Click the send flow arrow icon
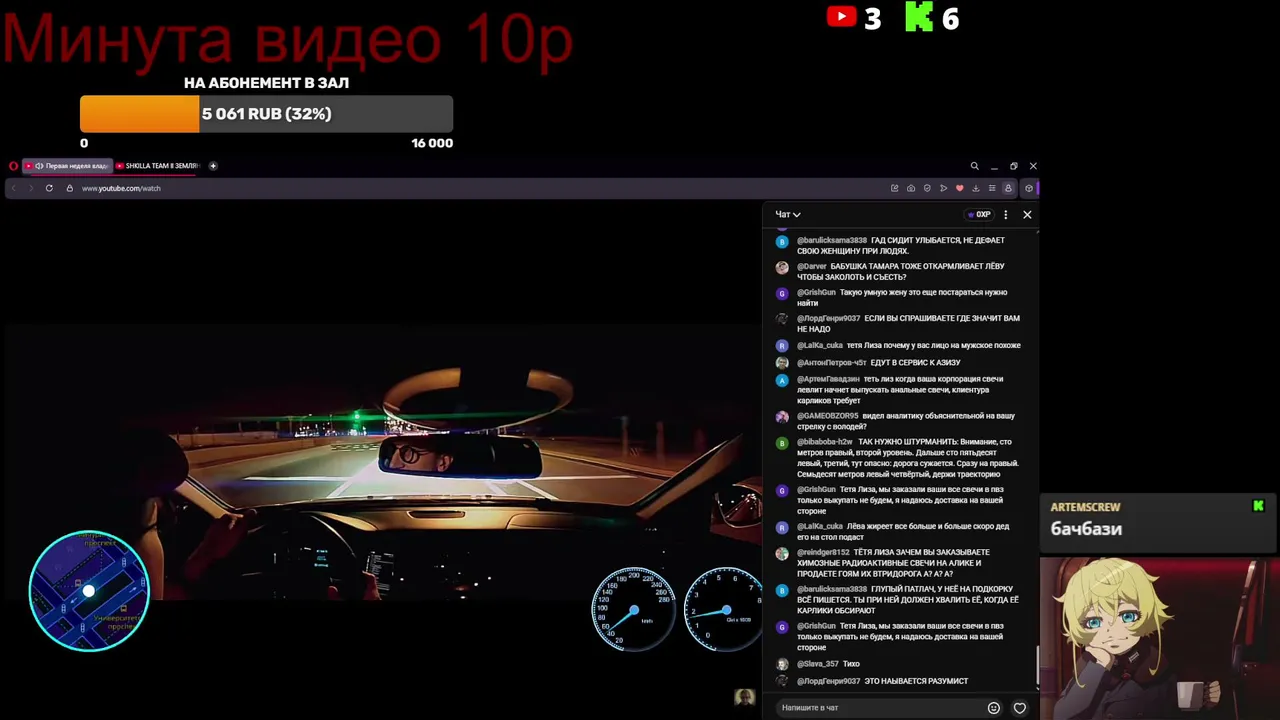 coord(943,188)
